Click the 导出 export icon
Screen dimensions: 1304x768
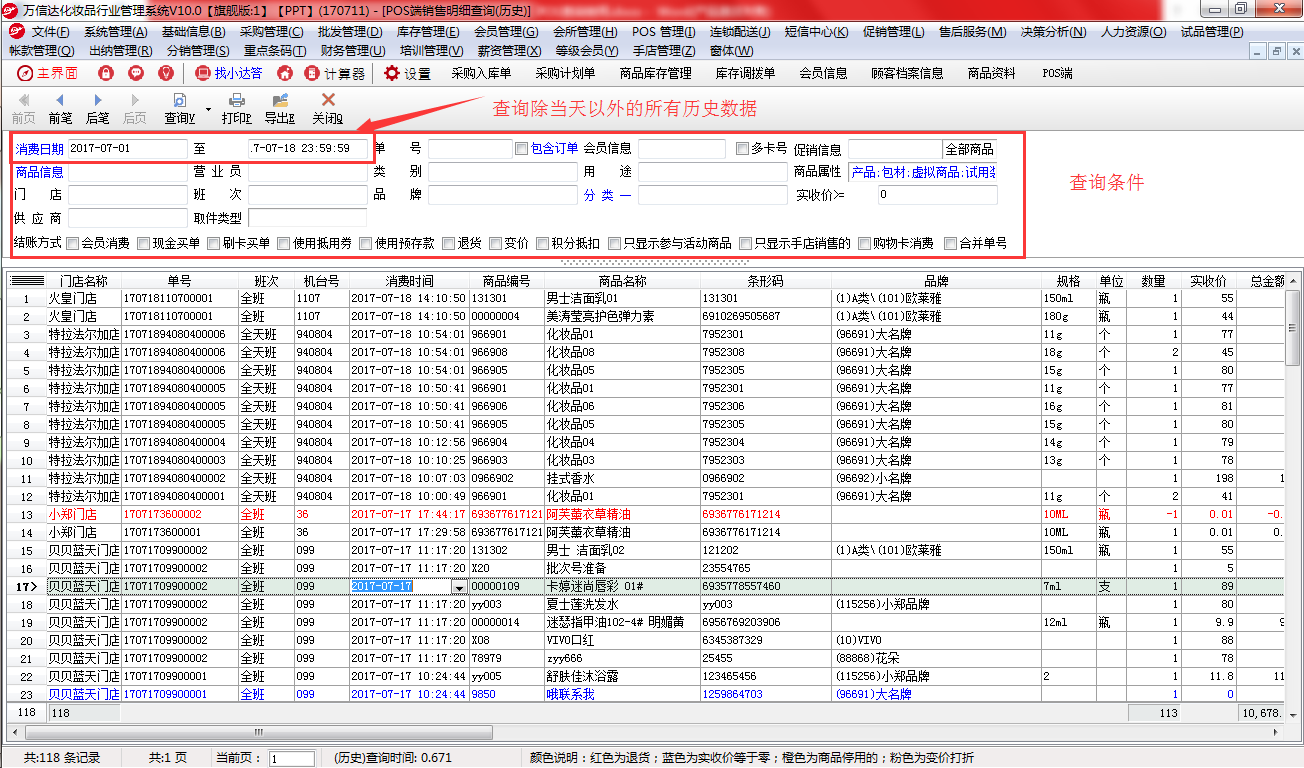click(280, 100)
